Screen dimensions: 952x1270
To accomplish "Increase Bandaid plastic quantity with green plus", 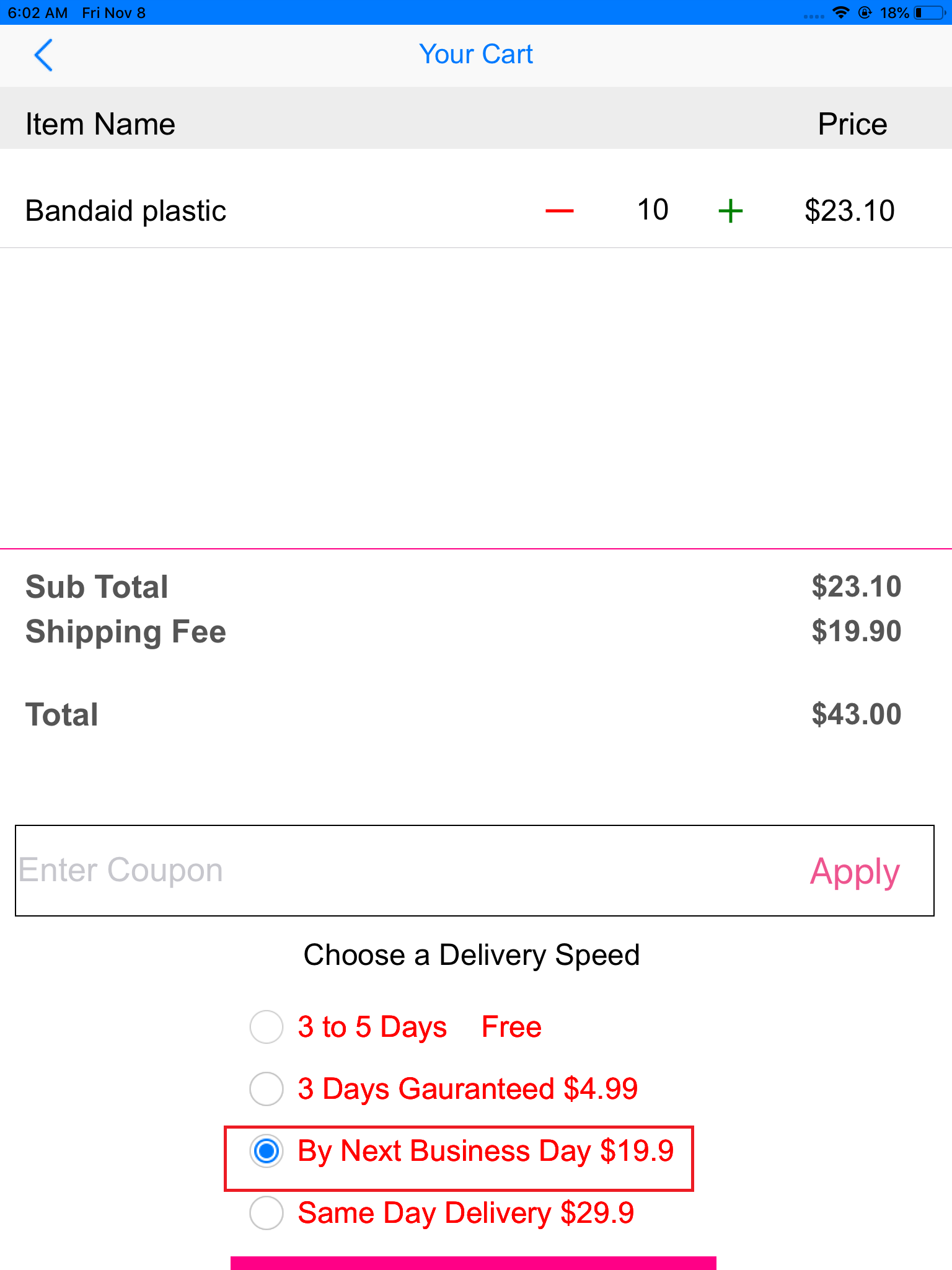I will coord(731,211).
